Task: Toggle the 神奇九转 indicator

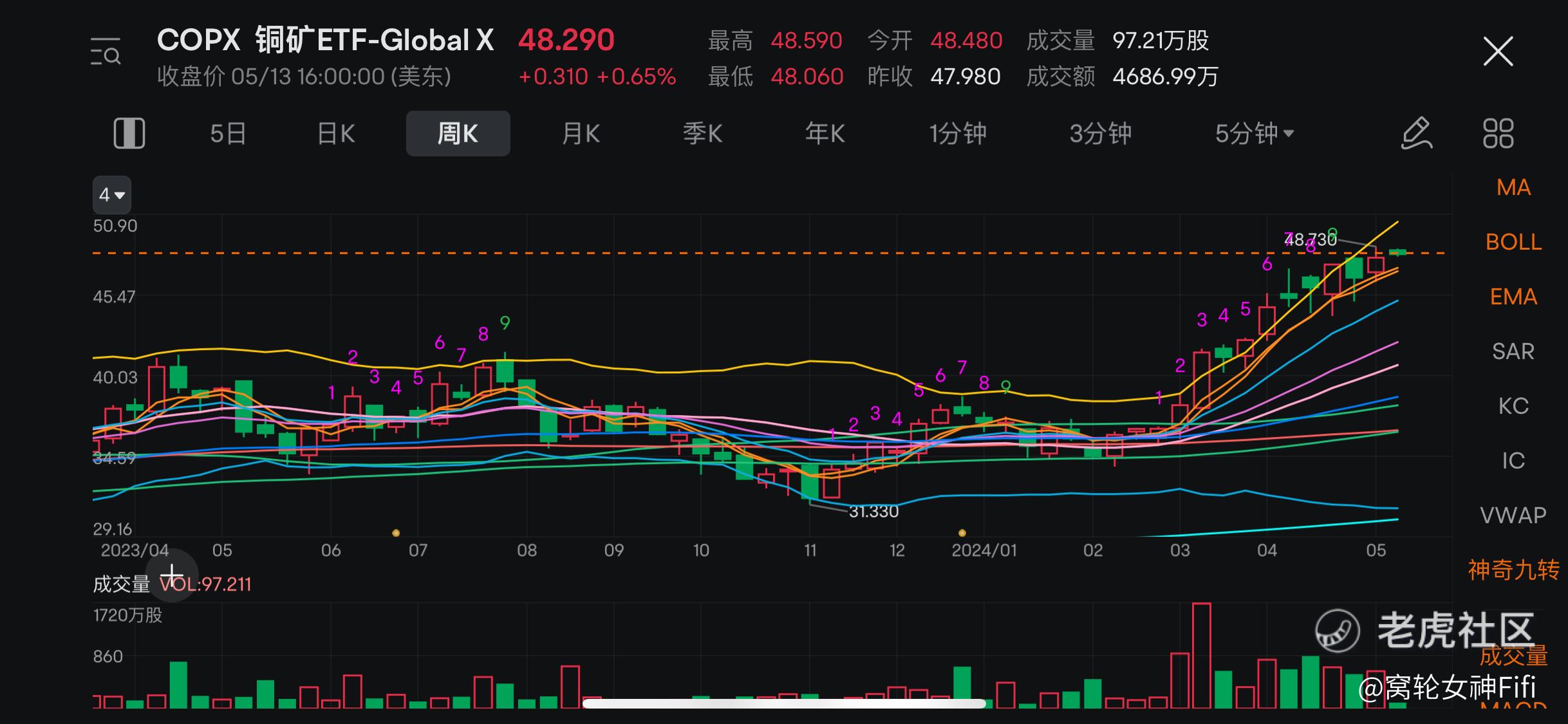Action: [x=1513, y=570]
